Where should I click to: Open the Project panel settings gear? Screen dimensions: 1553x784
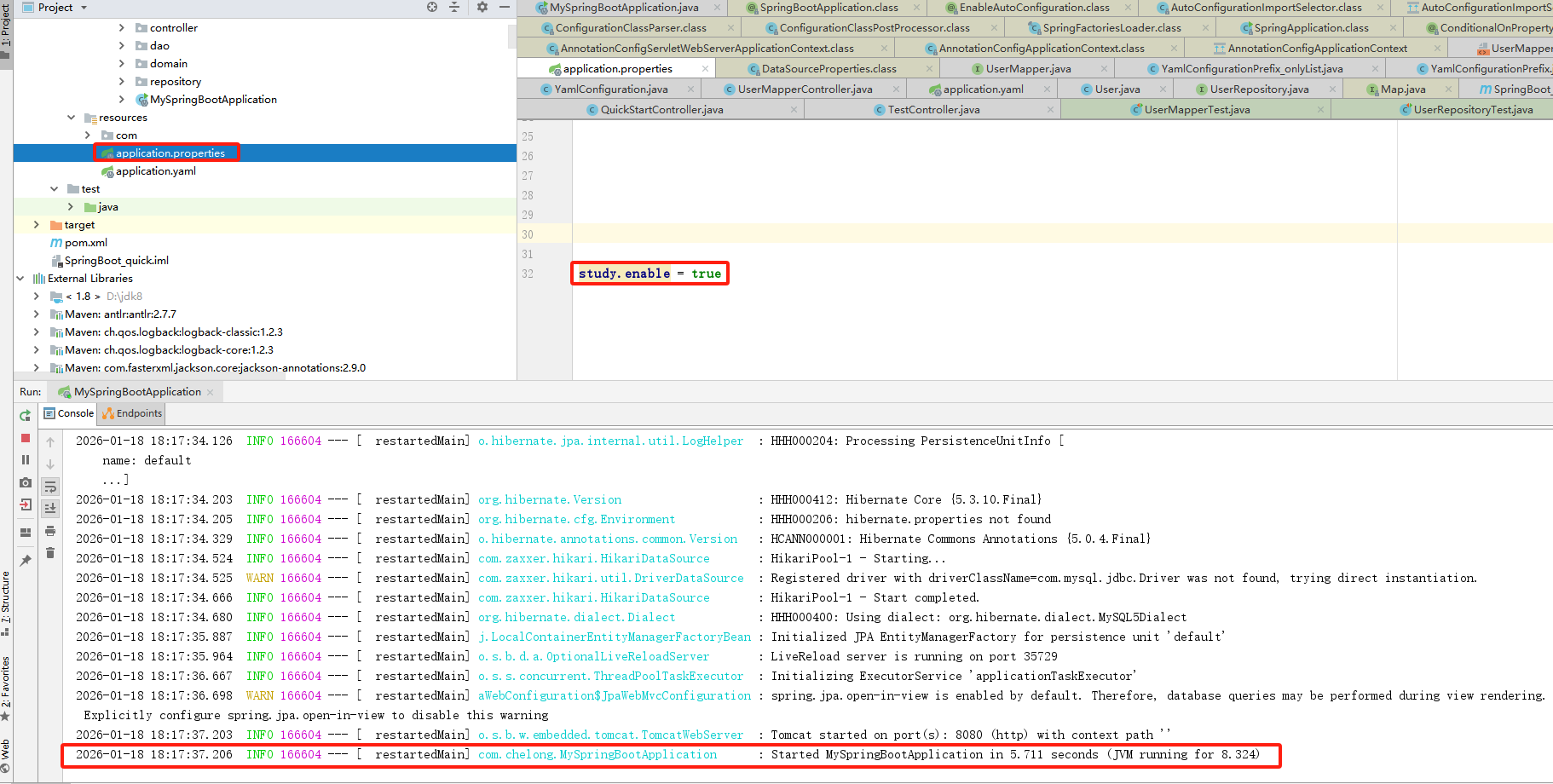click(482, 7)
